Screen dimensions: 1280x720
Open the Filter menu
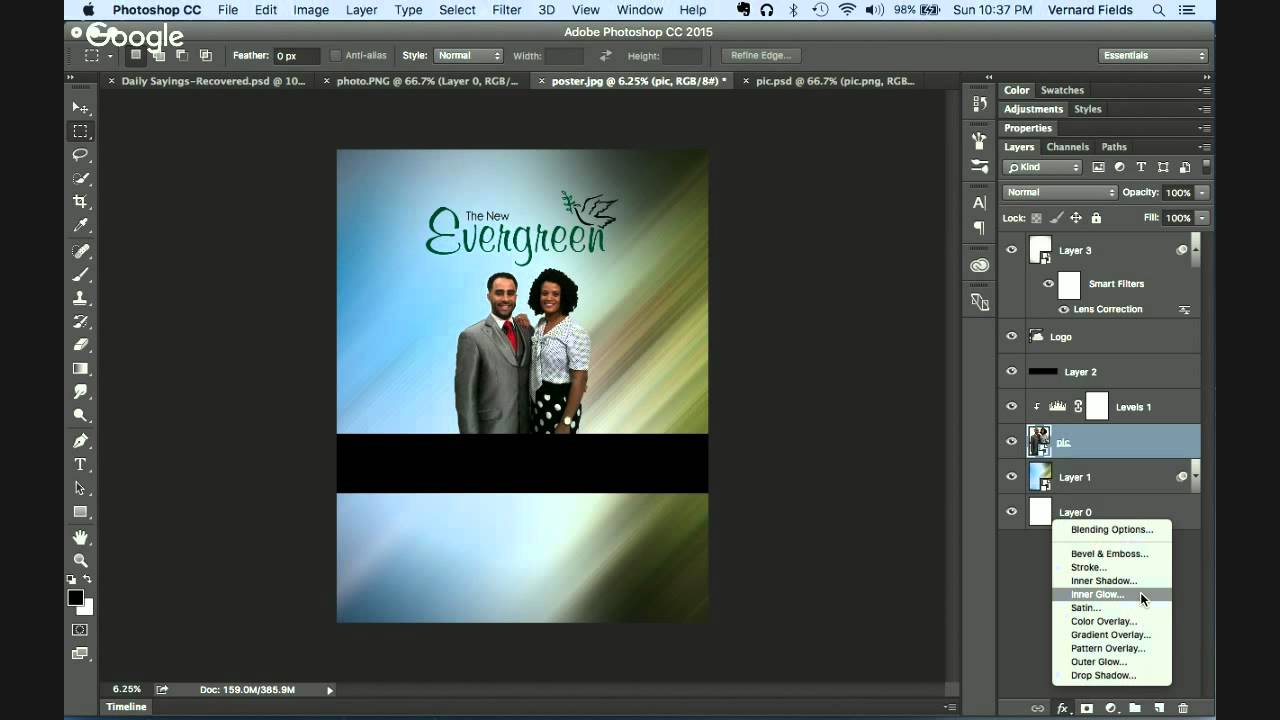pyautogui.click(x=507, y=10)
